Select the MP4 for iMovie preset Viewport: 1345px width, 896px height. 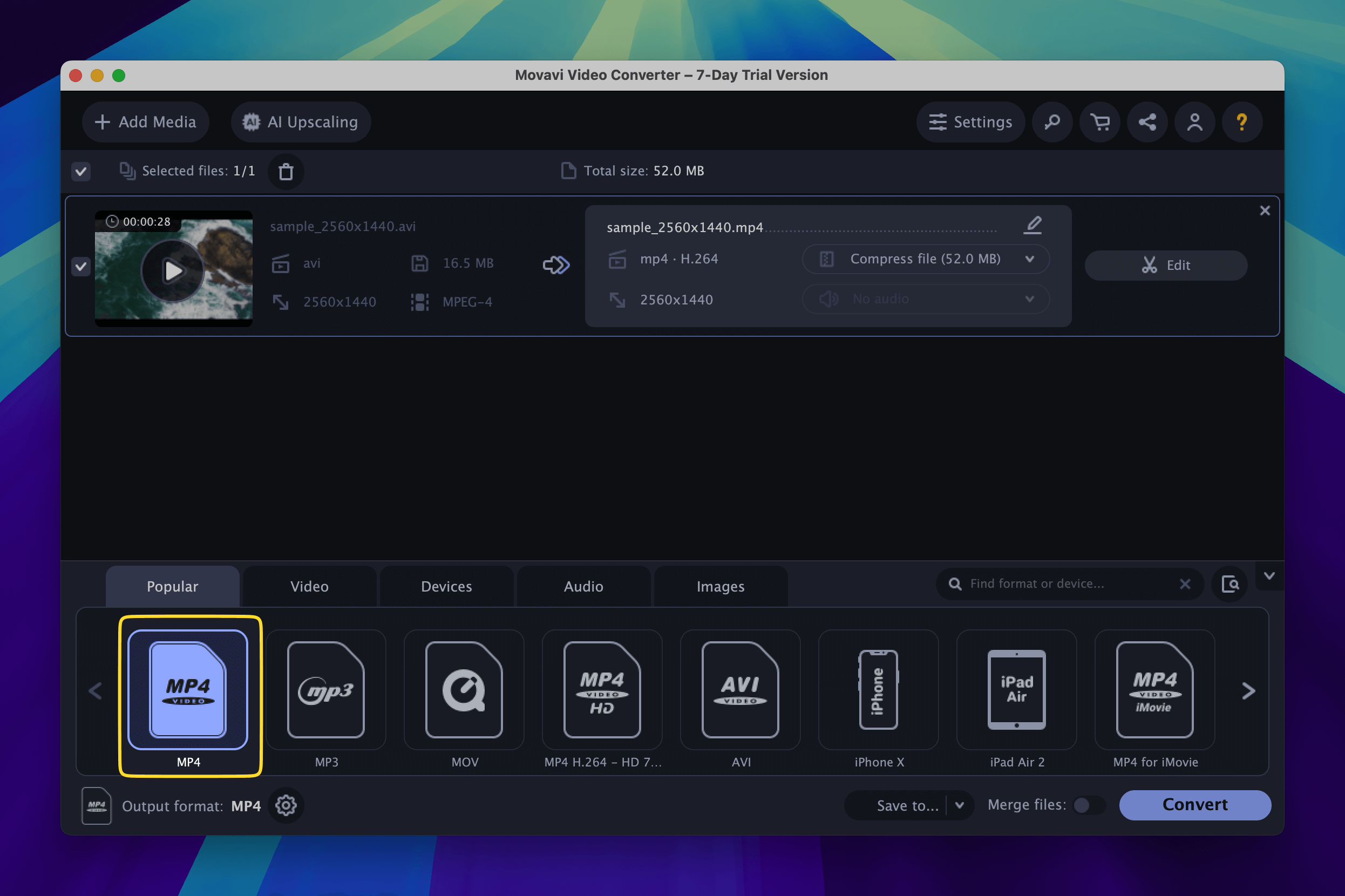pos(1154,690)
